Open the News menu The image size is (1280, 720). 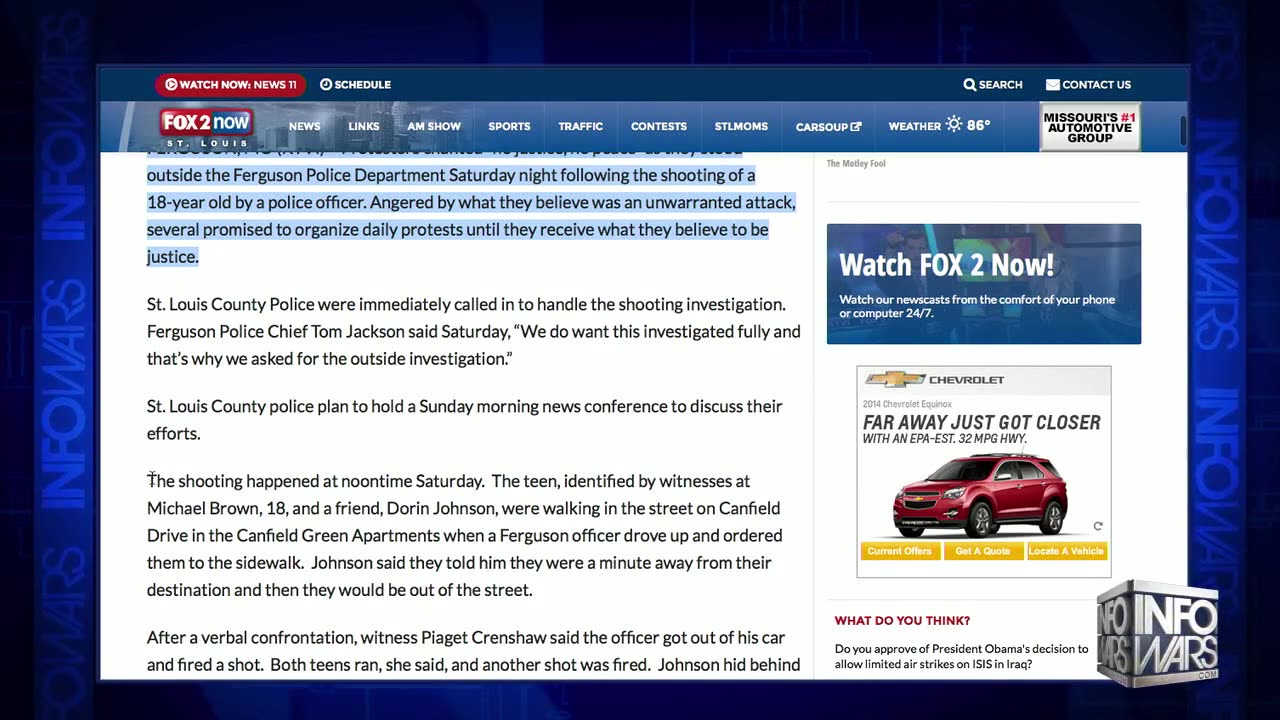[305, 127]
